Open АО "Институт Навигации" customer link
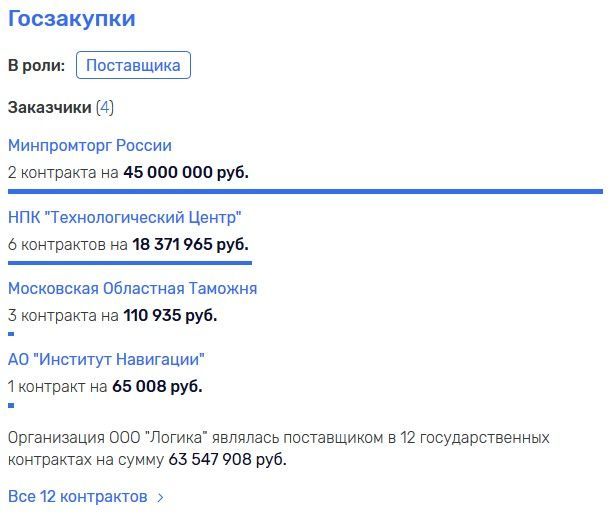Image resolution: width=615 pixels, height=525 pixels. (x=106, y=360)
